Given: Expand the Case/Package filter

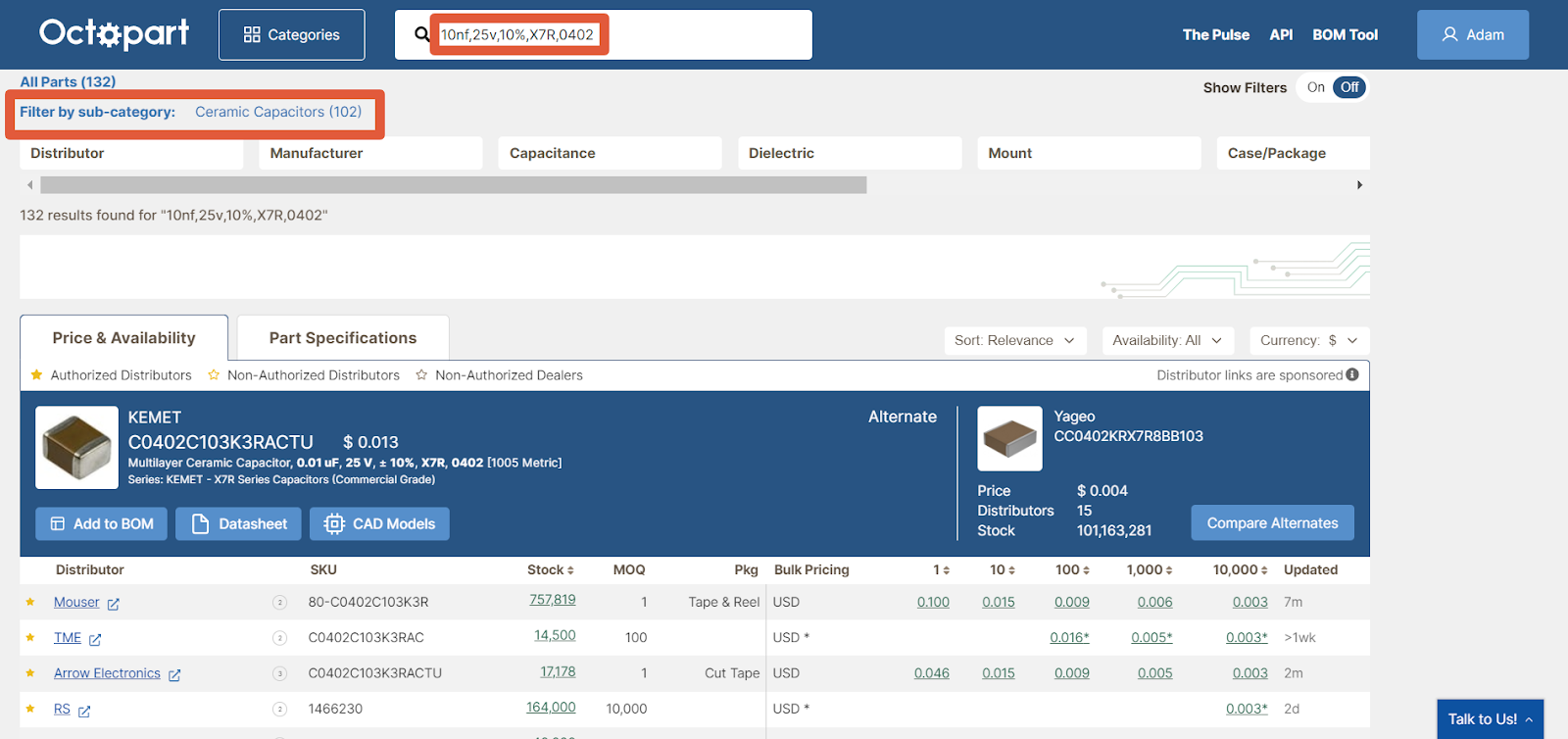Looking at the screenshot, I should click(x=1294, y=153).
